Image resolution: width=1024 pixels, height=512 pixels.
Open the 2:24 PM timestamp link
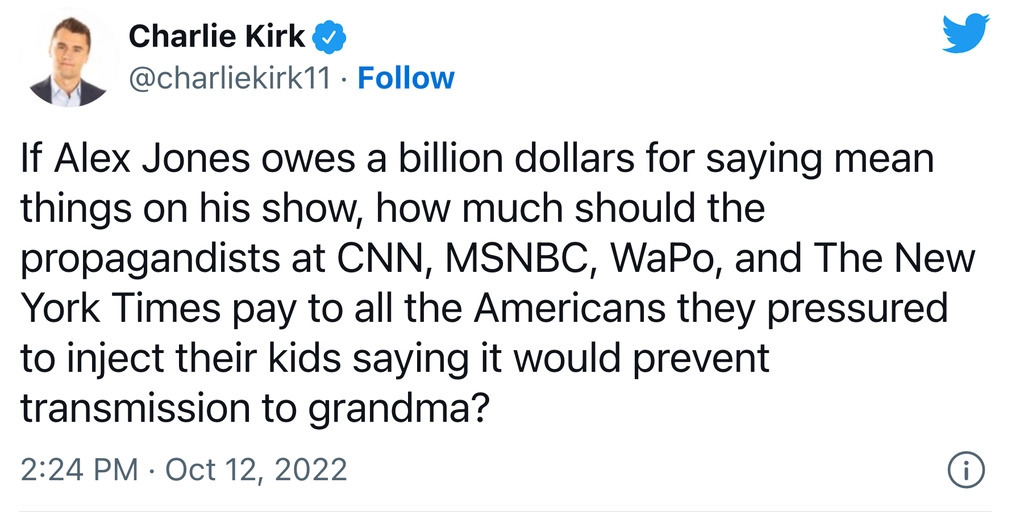coord(80,470)
